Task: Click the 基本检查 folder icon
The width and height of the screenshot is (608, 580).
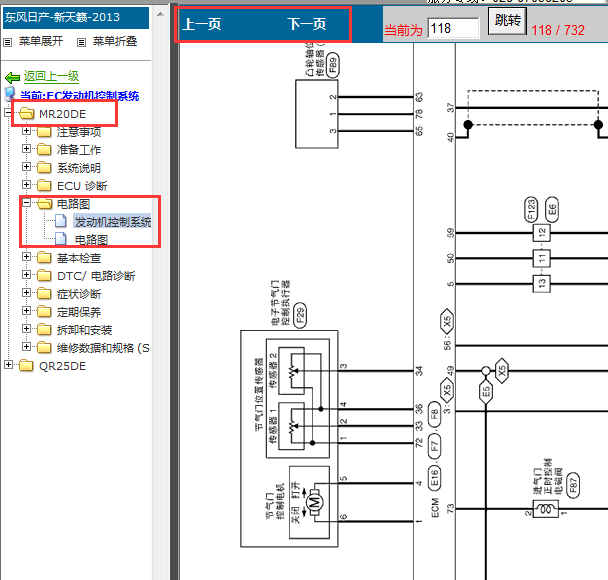Action: coord(44,257)
